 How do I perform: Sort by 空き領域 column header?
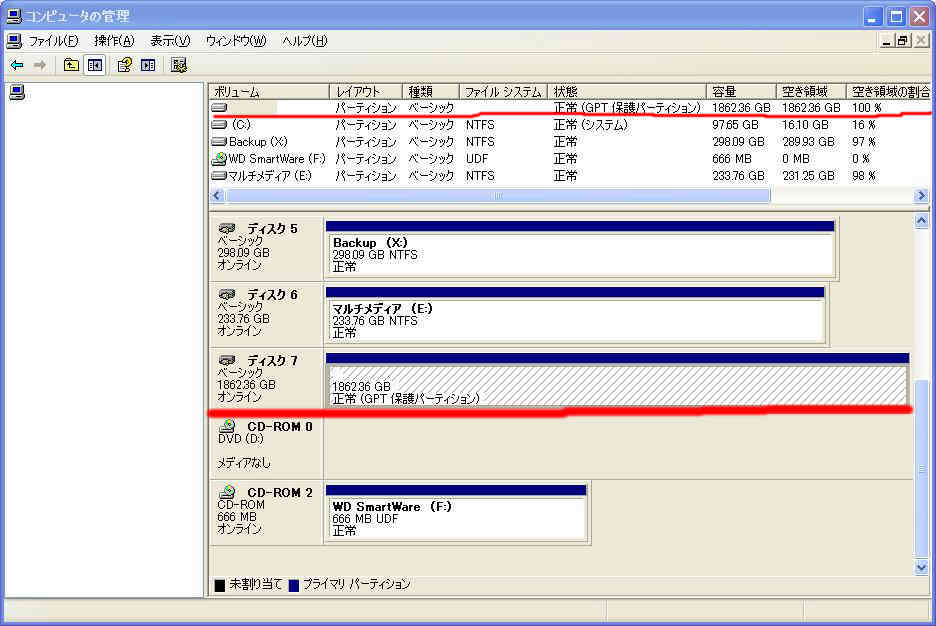coord(811,92)
